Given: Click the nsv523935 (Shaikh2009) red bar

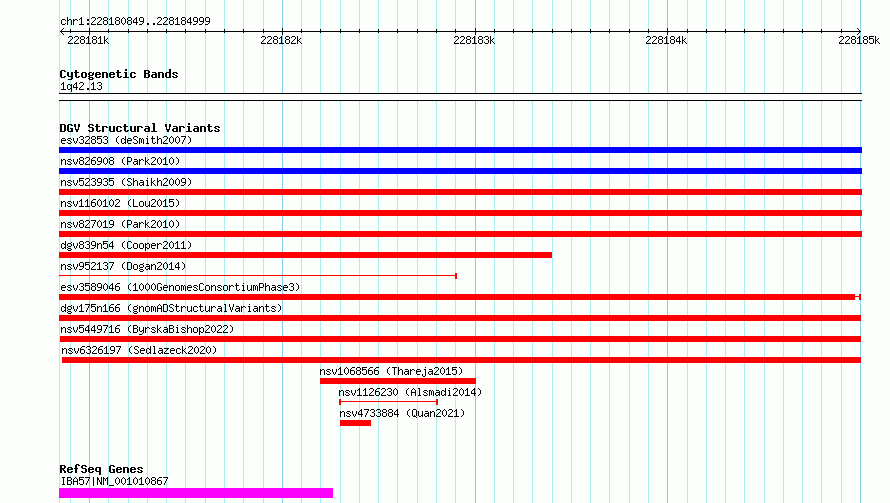Looking at the screenshot, I should (460, 192).
